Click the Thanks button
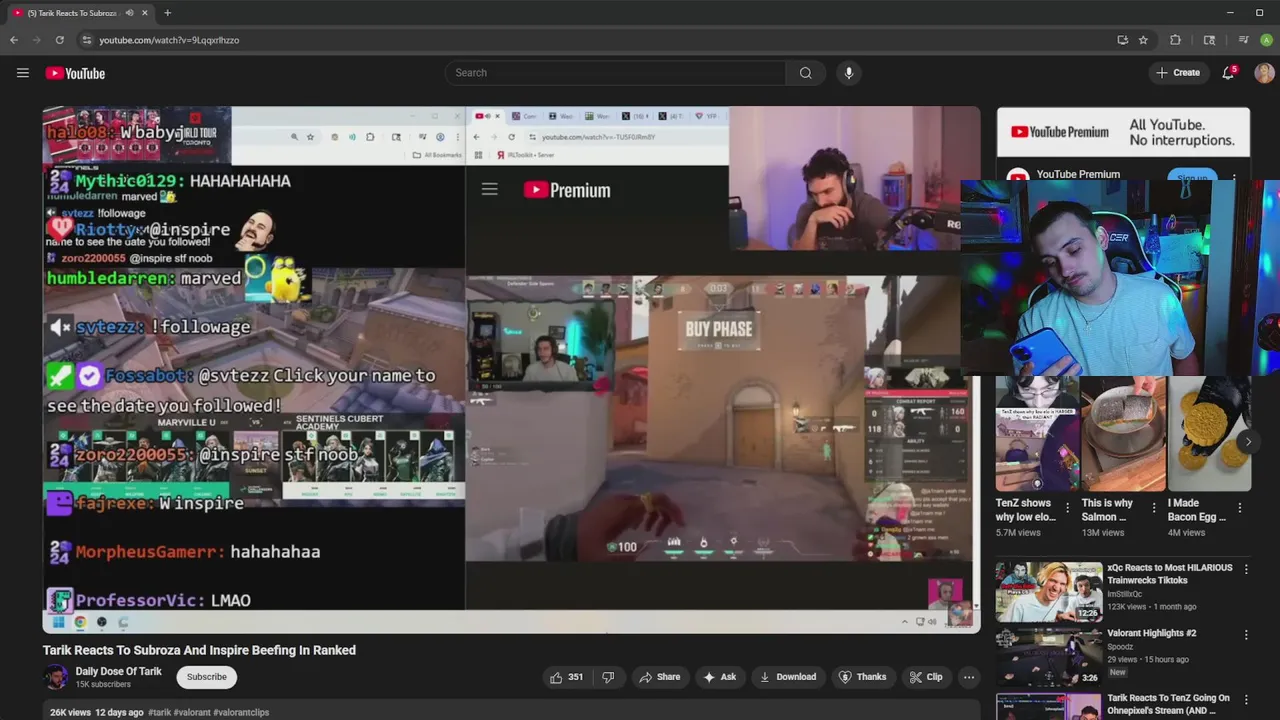 [x=861, y=677]
